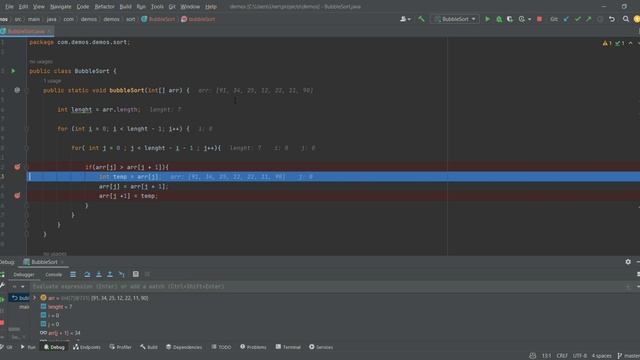Viewport: 640px width, 360px height.
Task: Select the 'i = 0' variable row
Action: 50,316
